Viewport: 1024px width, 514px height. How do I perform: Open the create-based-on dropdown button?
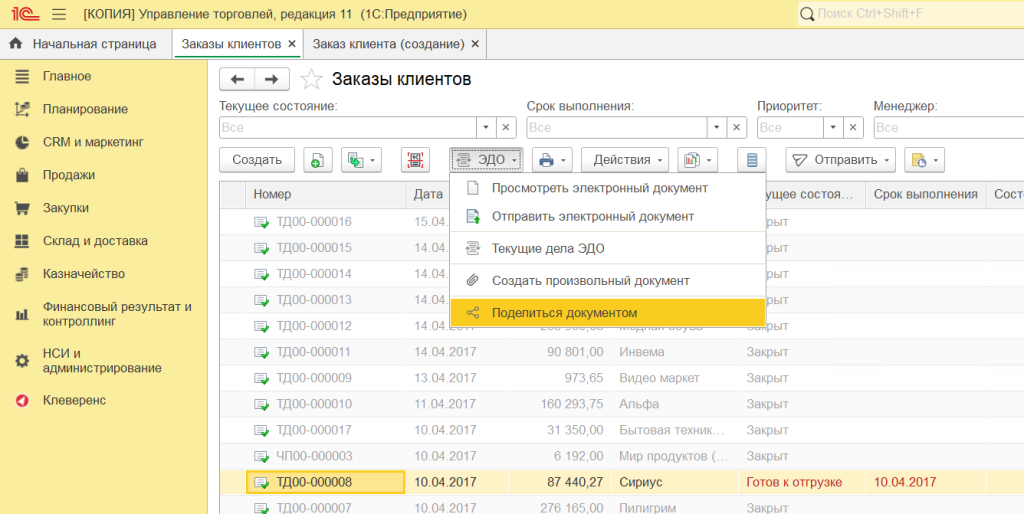pos(361,160)
